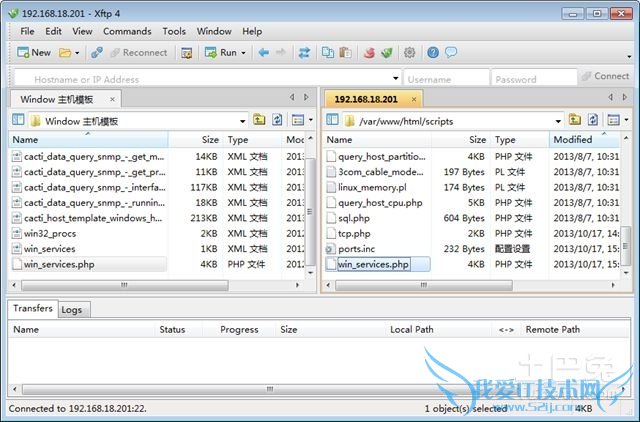The image size is (640, 422).
Task: Click local pane horizontal scrollbar
Action: tap(124, 285)
